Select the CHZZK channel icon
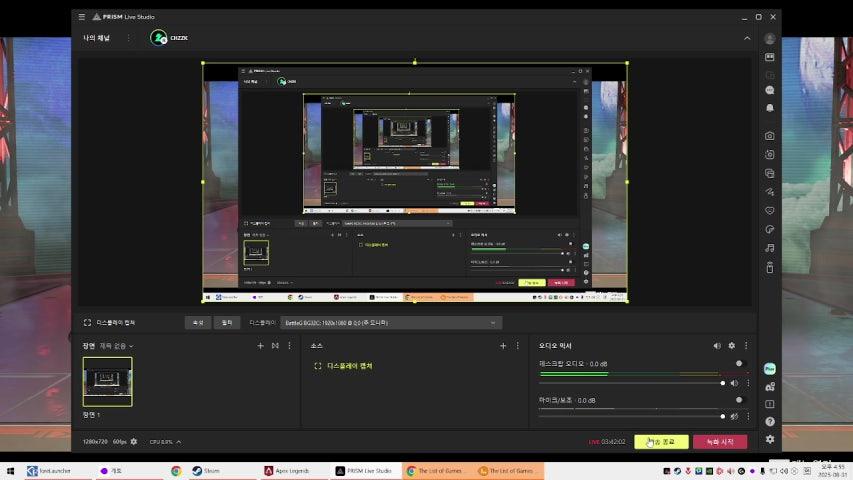The width and height of the screenshot is (853, 480). (x=159, y=38)
